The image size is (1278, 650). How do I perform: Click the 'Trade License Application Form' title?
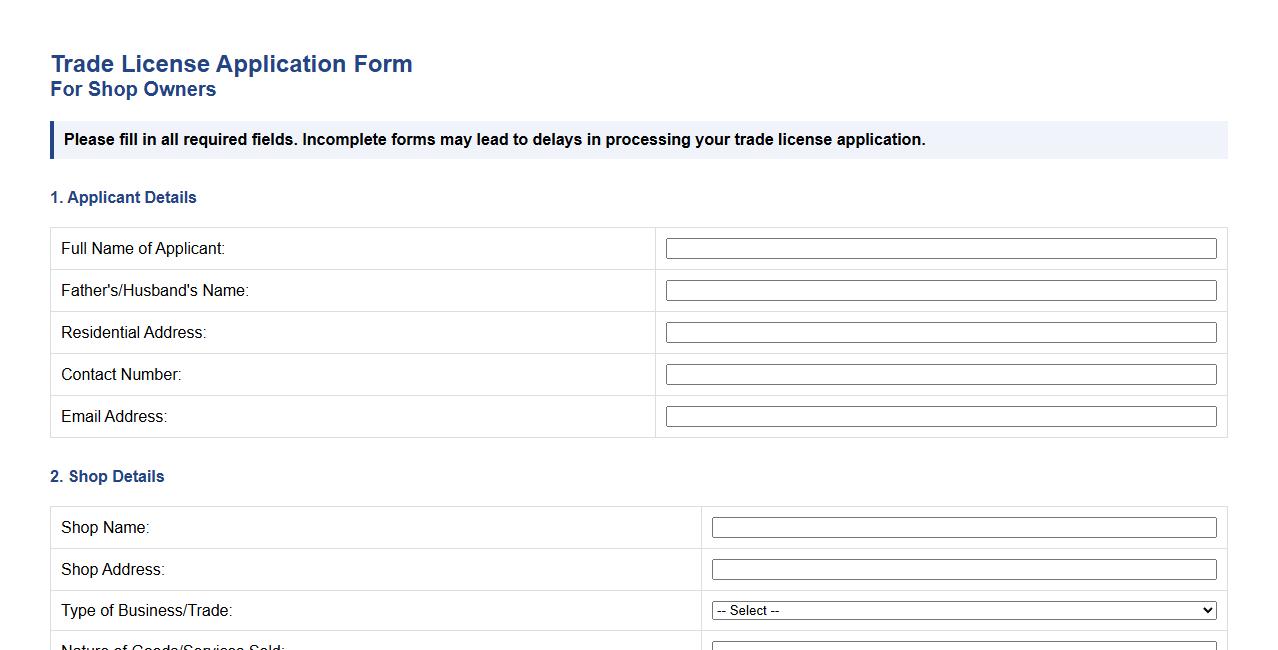pos(232,63)
